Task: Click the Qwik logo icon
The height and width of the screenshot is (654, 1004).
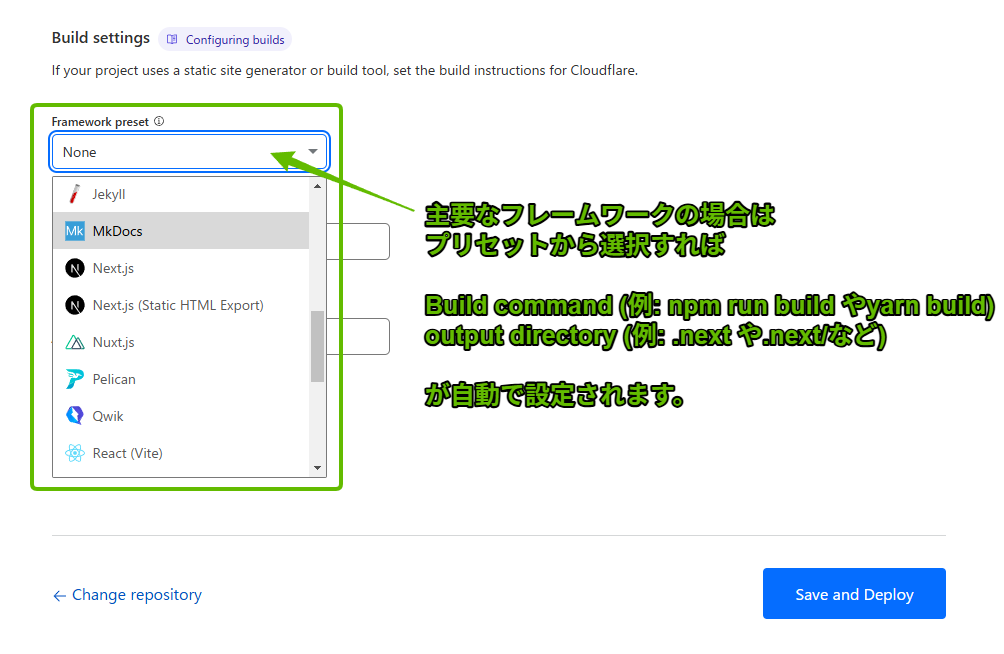Action: click(74, 416)
